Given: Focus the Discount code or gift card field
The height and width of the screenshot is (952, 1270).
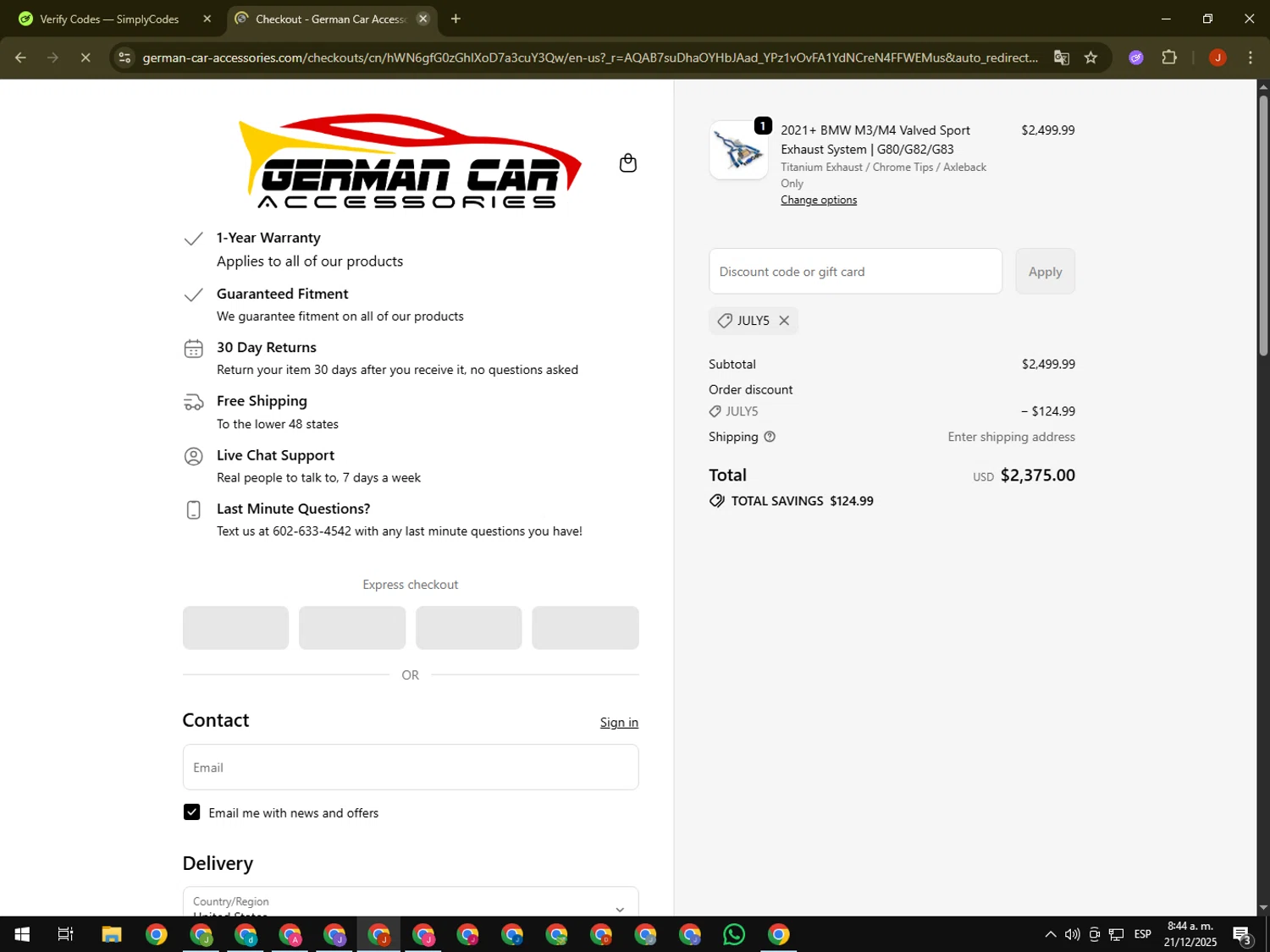Looking at the screenshot, I should 855,272.
